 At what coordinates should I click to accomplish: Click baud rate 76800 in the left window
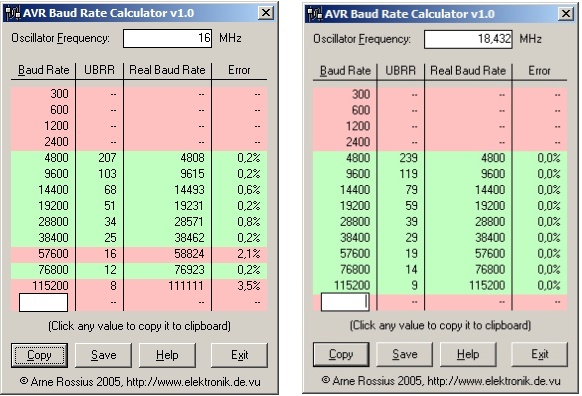point(53,269)
